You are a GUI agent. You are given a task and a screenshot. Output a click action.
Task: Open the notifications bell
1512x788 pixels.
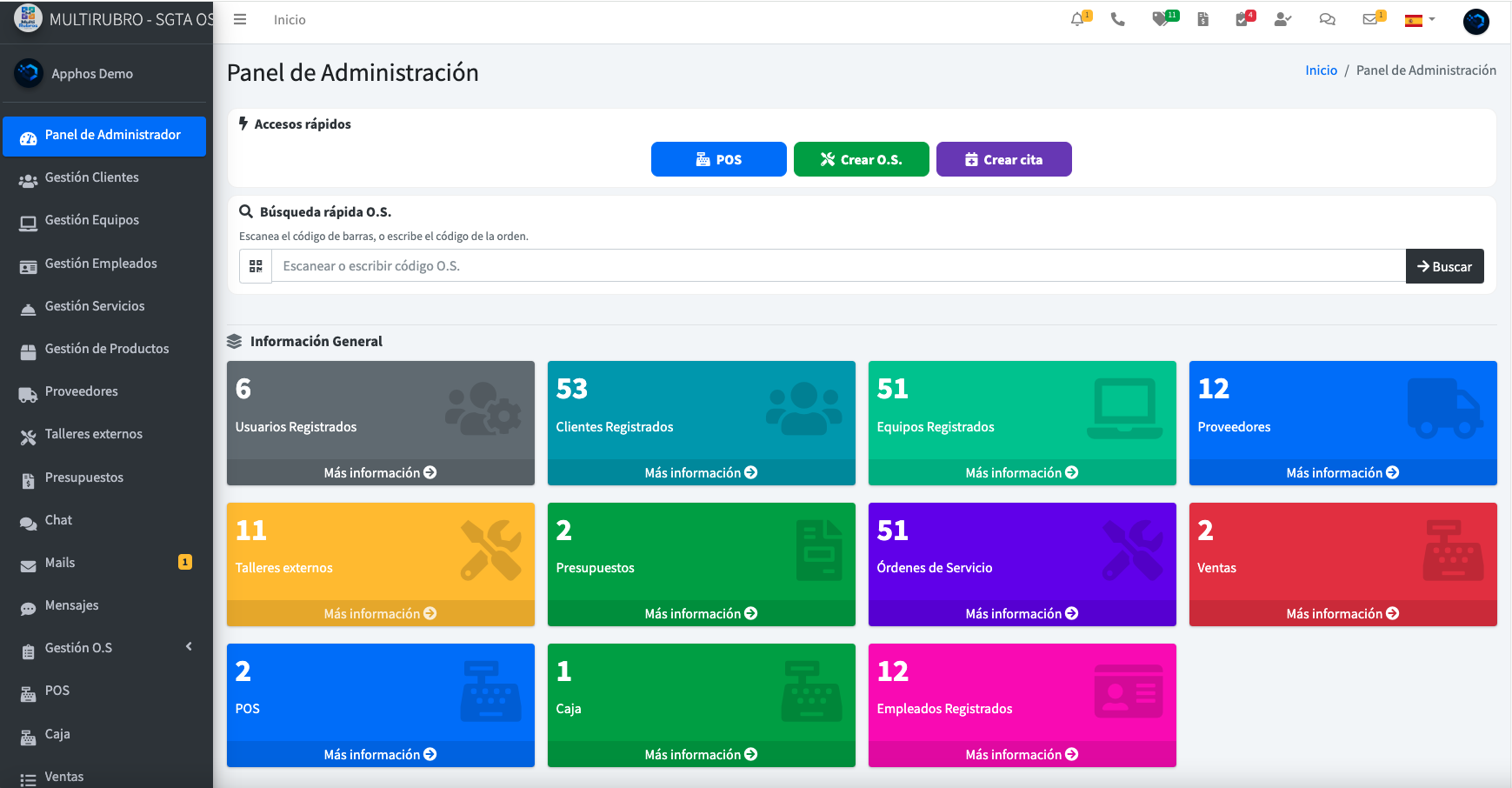tap(1077, 19)
